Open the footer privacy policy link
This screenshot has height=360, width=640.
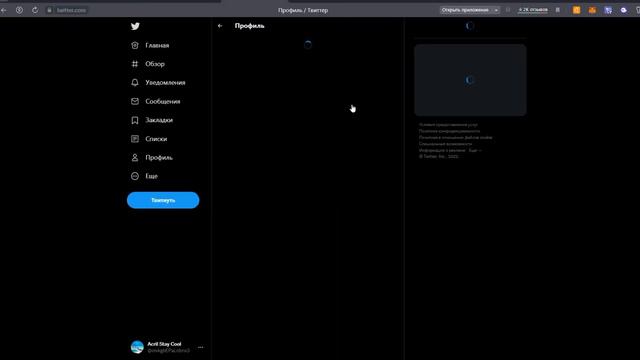[449, 131]
